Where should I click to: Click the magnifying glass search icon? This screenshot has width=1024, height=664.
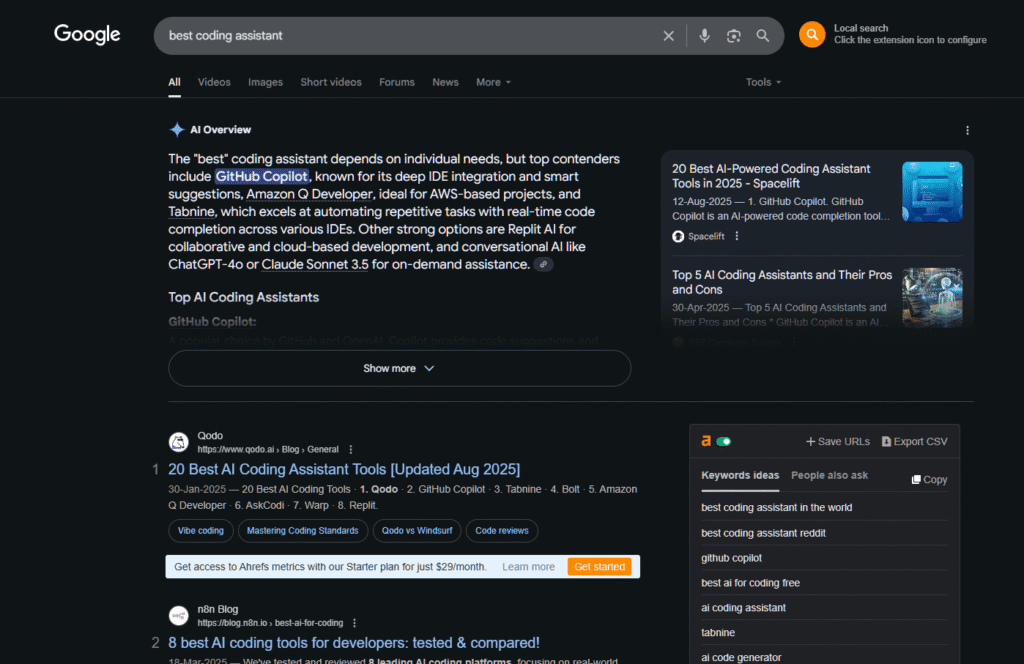tap(763, 36)
